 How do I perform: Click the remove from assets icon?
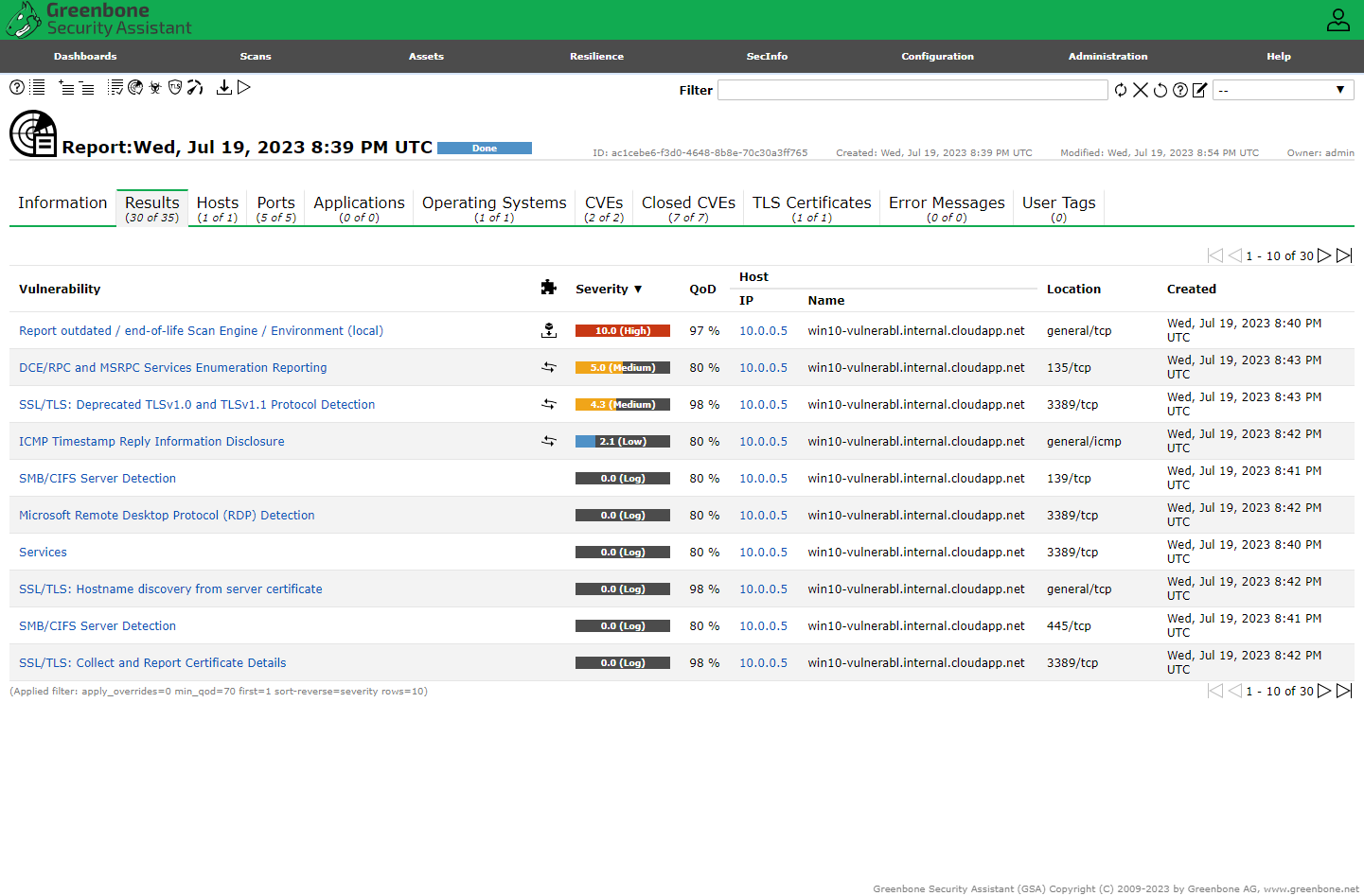tap(86, 88)
